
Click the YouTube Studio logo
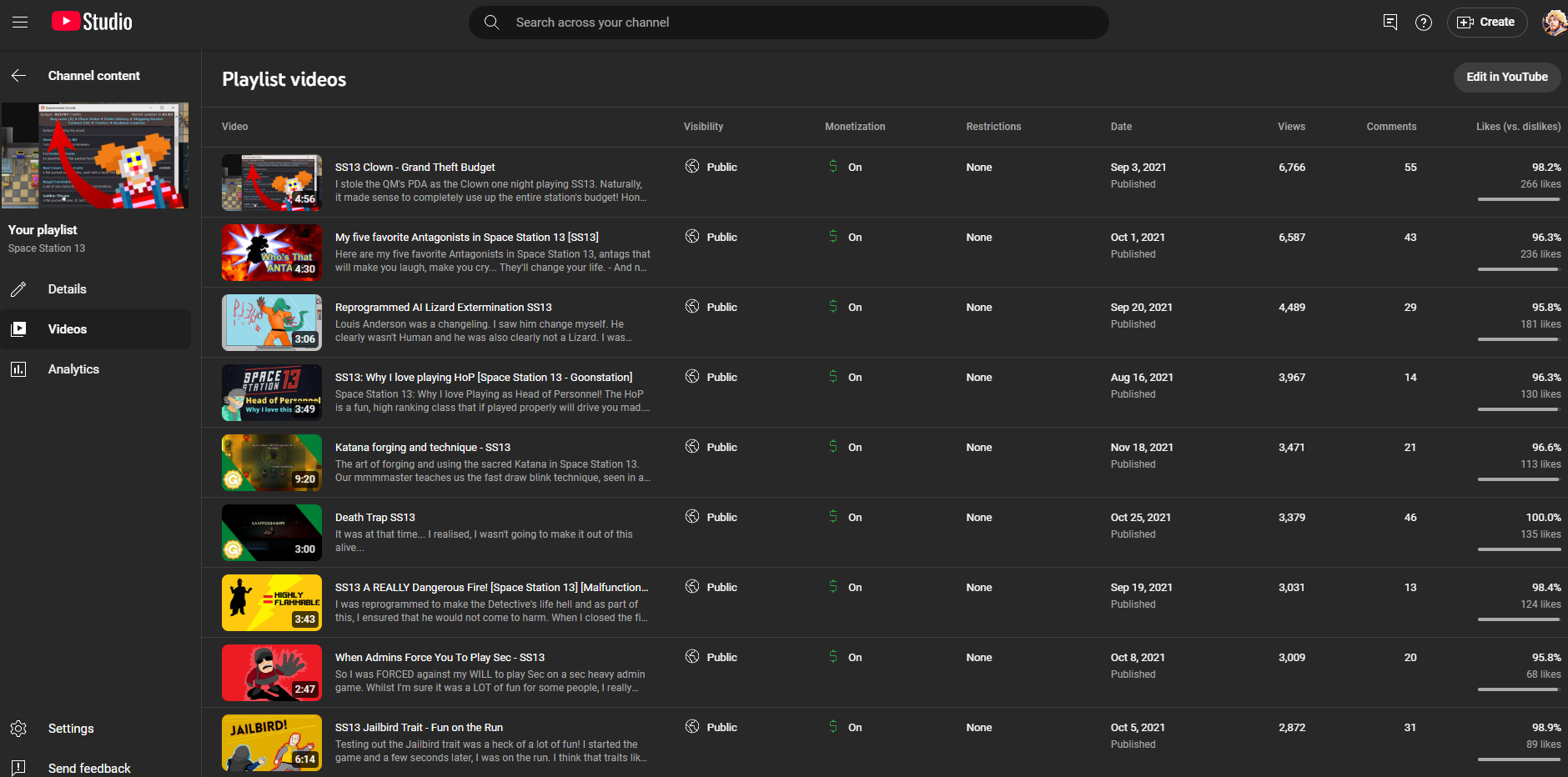tap(92, 22)
